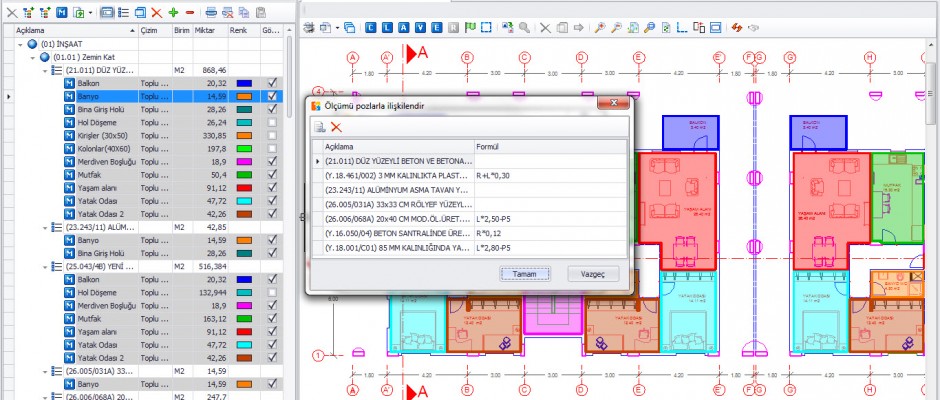Enable the Hol Döşeme visibility checkbox

[x=272, y=123]
